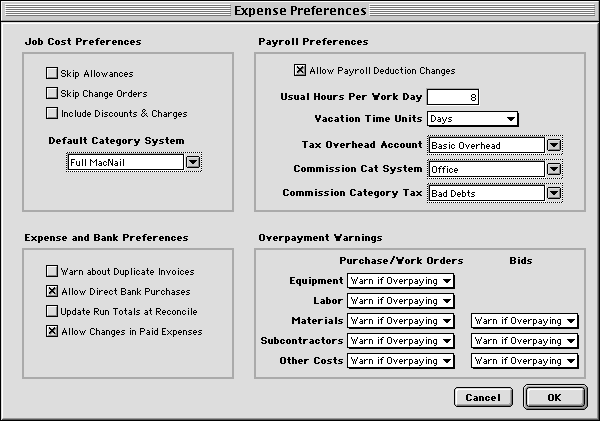Viewport: 600px width, 421px height.
Task: Expand Commission Category Tax arrow button
Action: [x=554, y=193]
